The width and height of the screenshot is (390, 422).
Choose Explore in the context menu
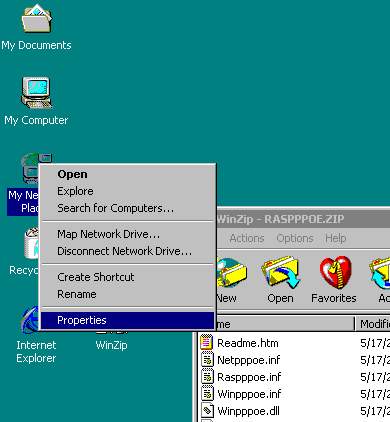(x=128, y=191)
